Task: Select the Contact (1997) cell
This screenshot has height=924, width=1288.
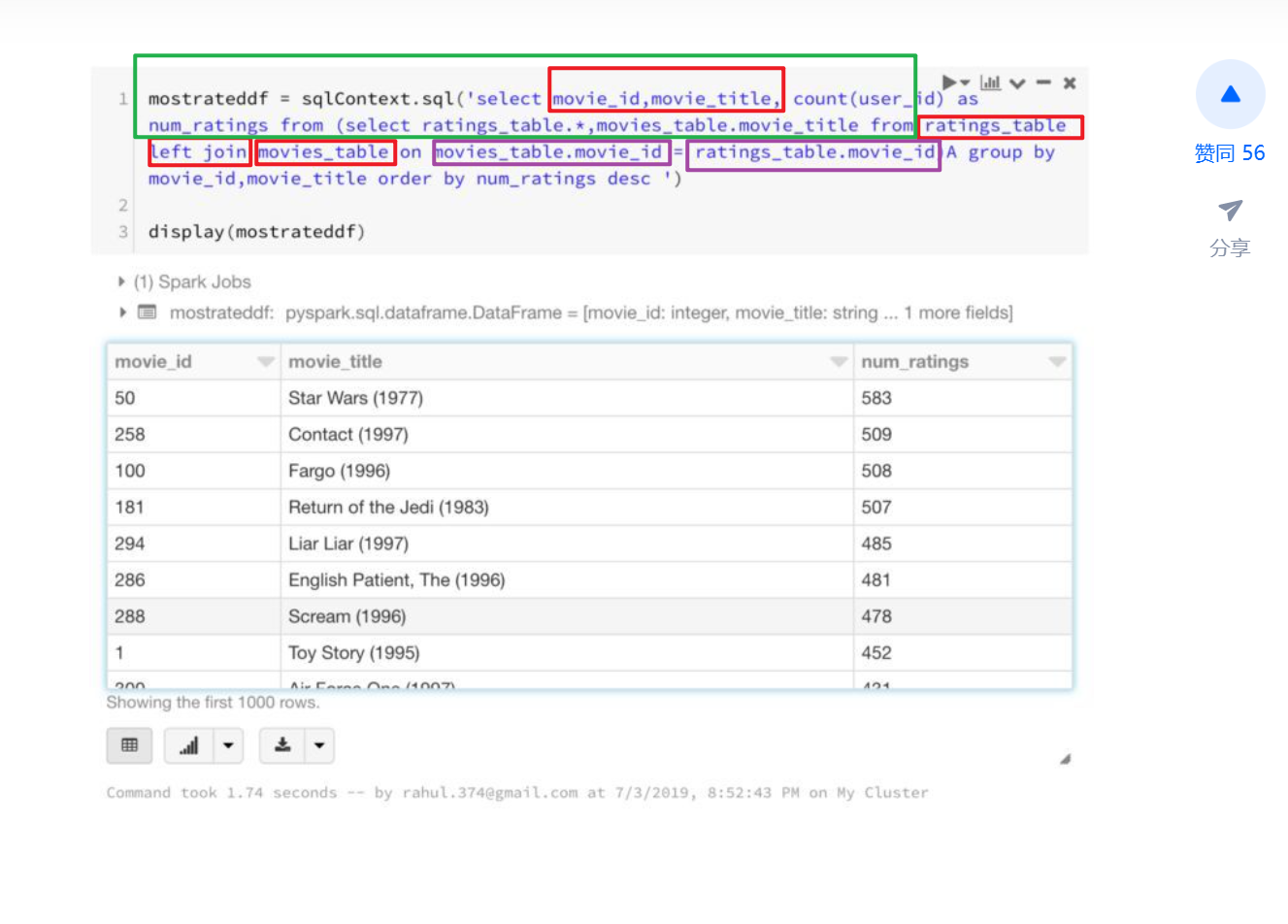Action: pyautogui.click(x=567, y=435)
